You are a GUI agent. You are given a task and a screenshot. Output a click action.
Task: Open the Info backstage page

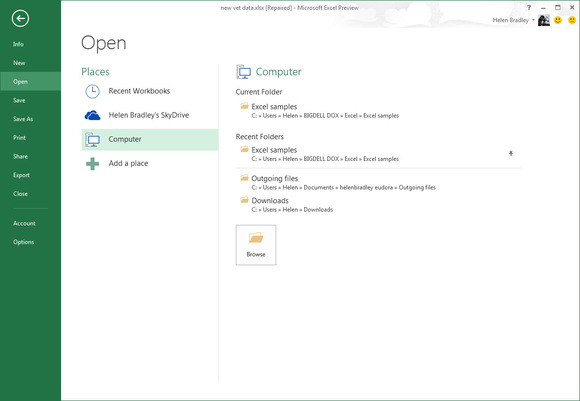click(x=18, y=44)
